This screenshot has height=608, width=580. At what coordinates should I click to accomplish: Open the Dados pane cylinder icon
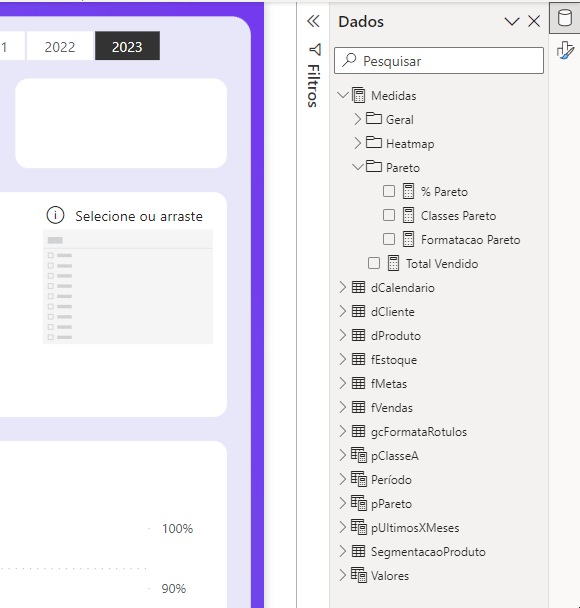(x=564, y=18)
